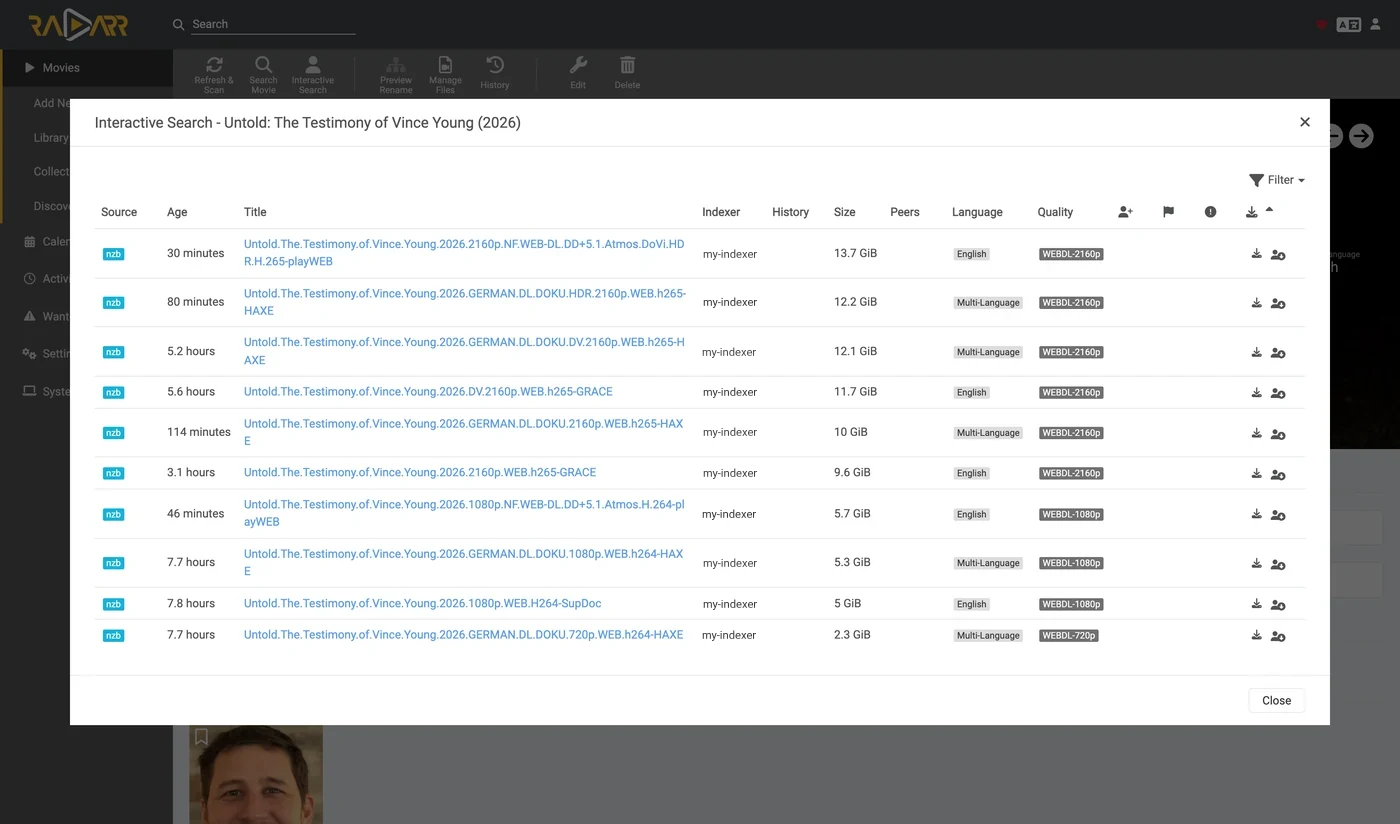Image resolution: width=1400 pixels, height=824 pixels.
Task: Sort results by Language column
Action: point(977,212)
